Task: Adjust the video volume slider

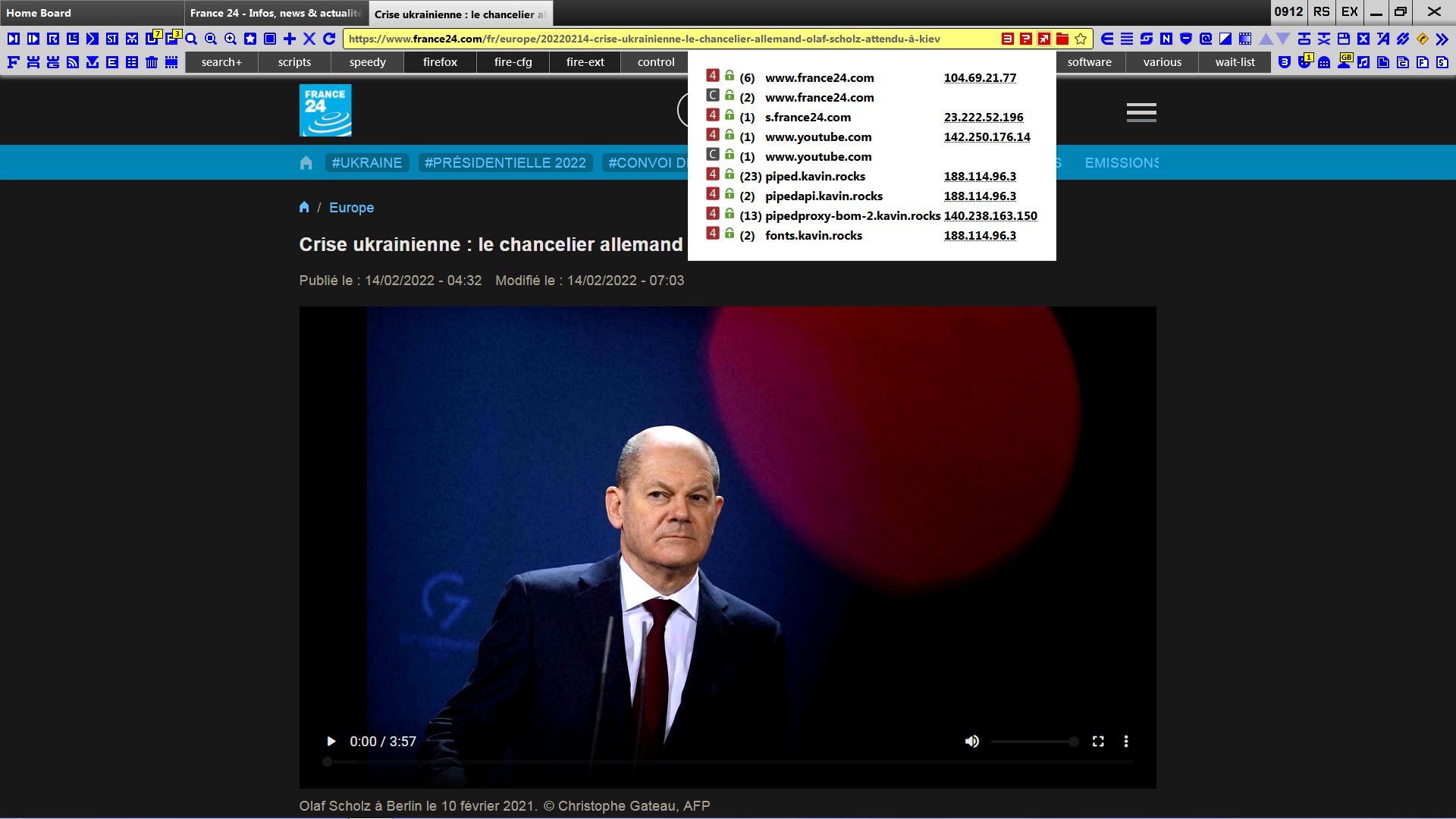Action: [x=1035, y=742]
